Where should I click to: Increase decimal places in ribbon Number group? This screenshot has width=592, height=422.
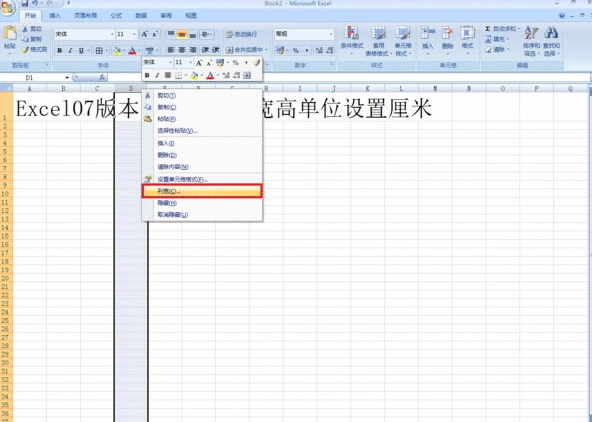coord(319,50)
